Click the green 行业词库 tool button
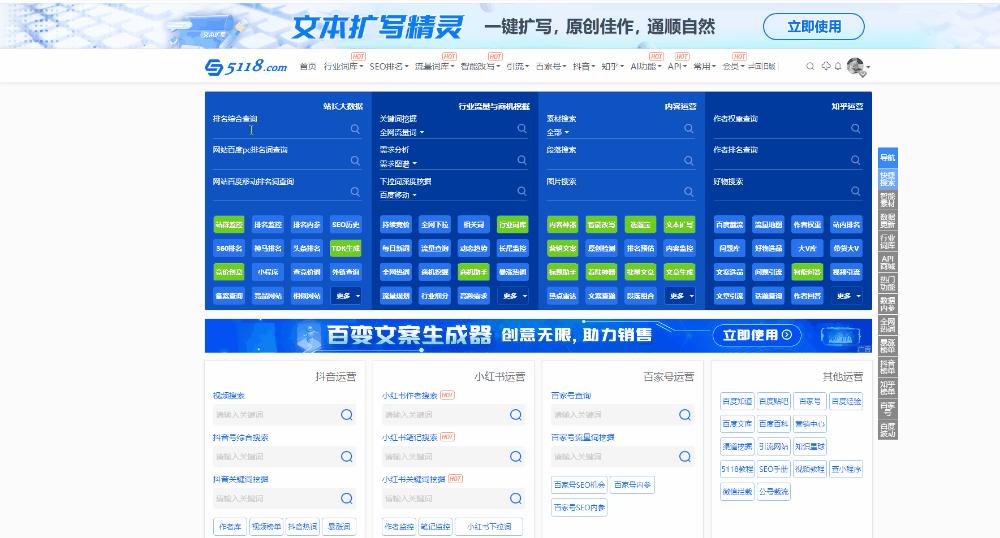1000x538 pixels. click(x=513, y=224)
